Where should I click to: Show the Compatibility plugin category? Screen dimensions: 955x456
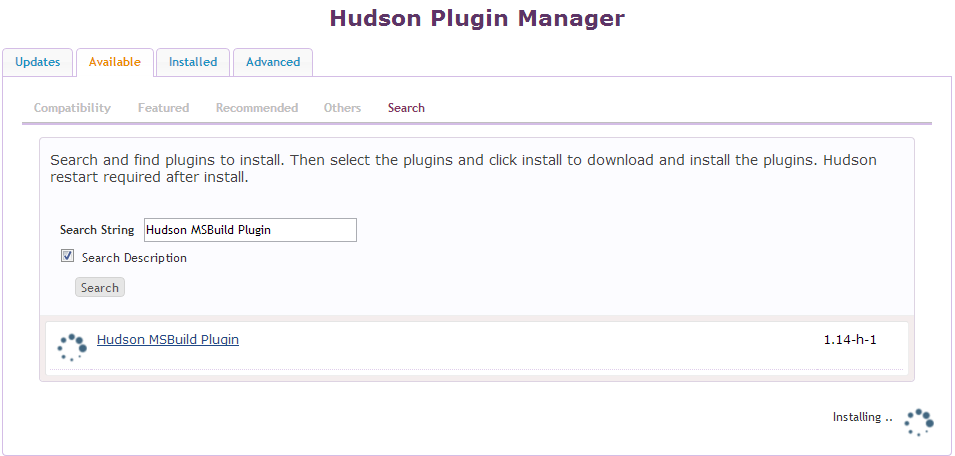click(x=72, y=108)
